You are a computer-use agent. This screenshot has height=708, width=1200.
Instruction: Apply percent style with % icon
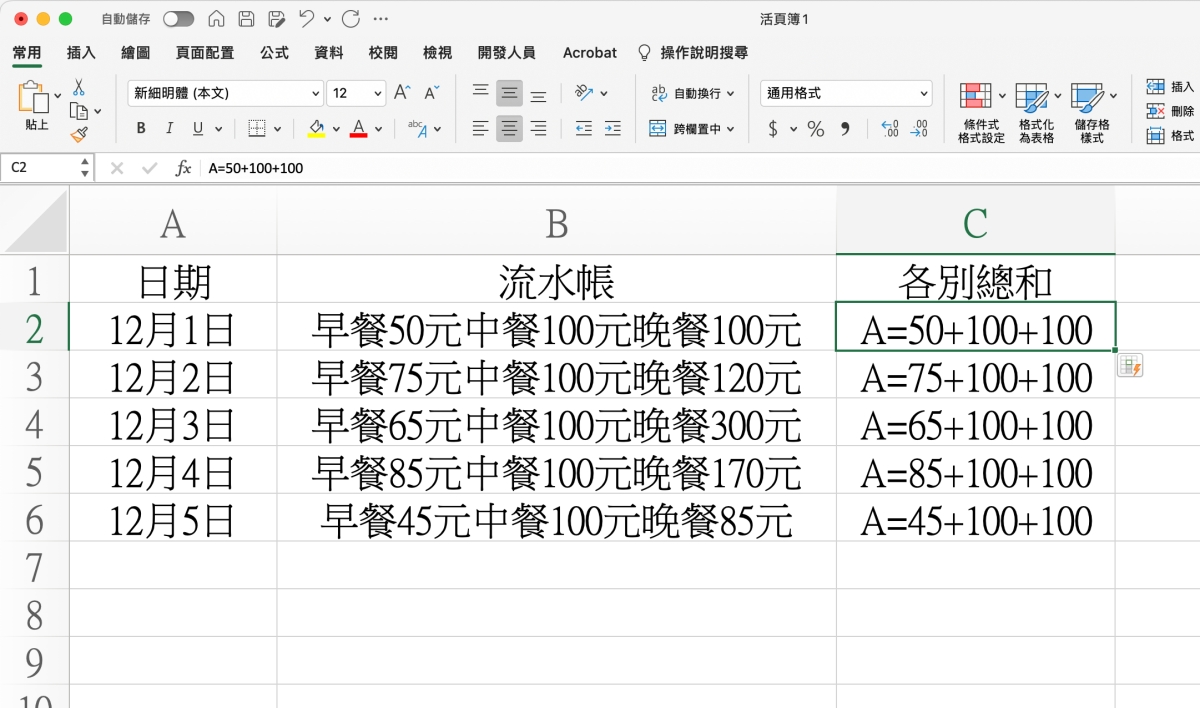[x=816, y=129]
